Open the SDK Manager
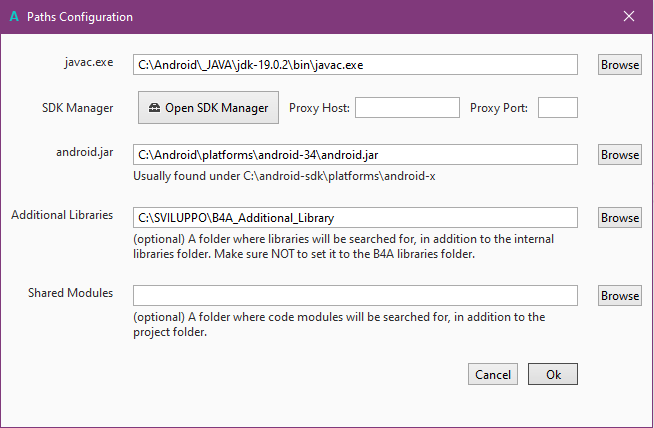The width and height of the screenshot is (654, 428). pos(208,108)
